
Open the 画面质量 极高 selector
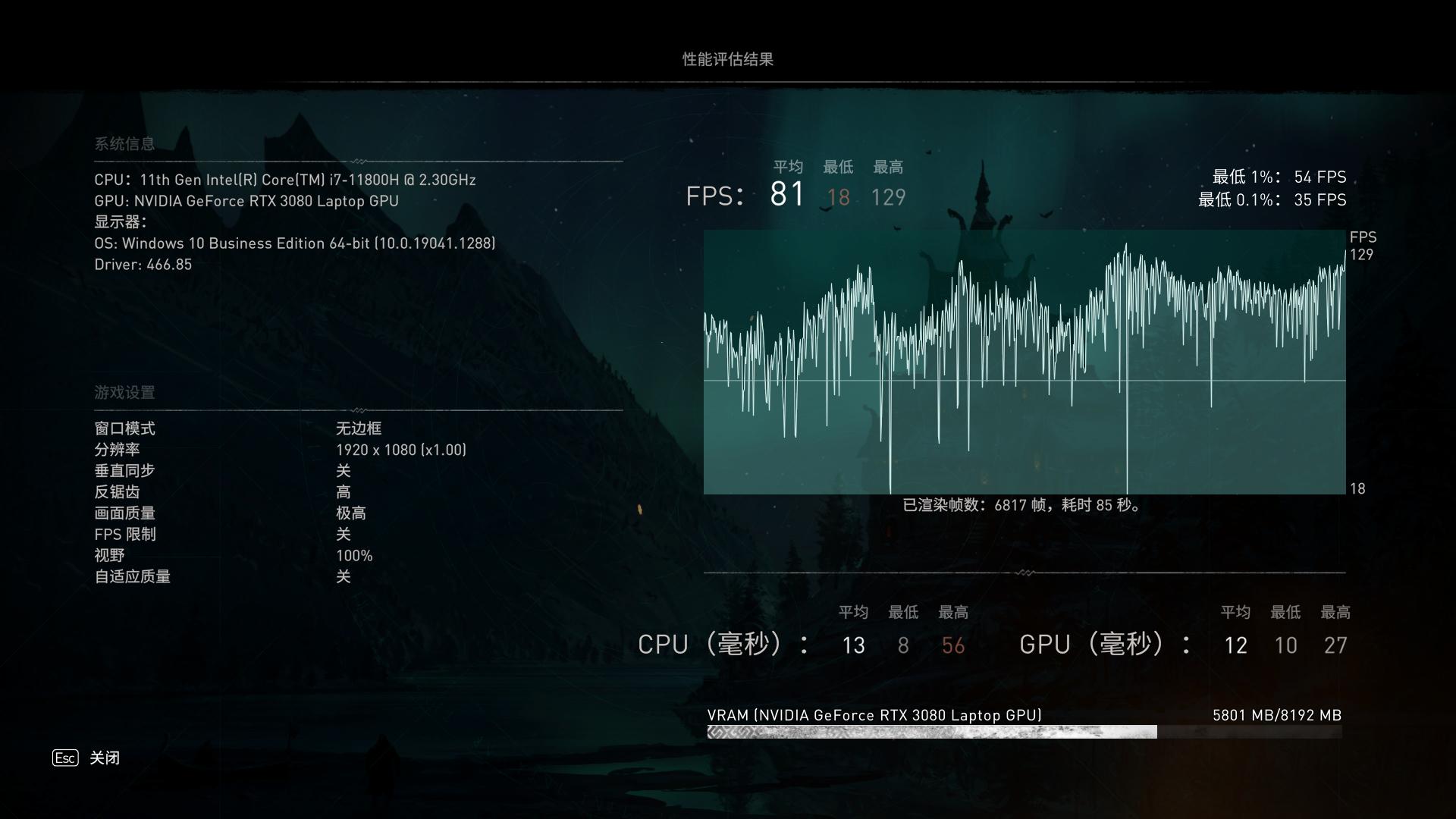(350, 513)
